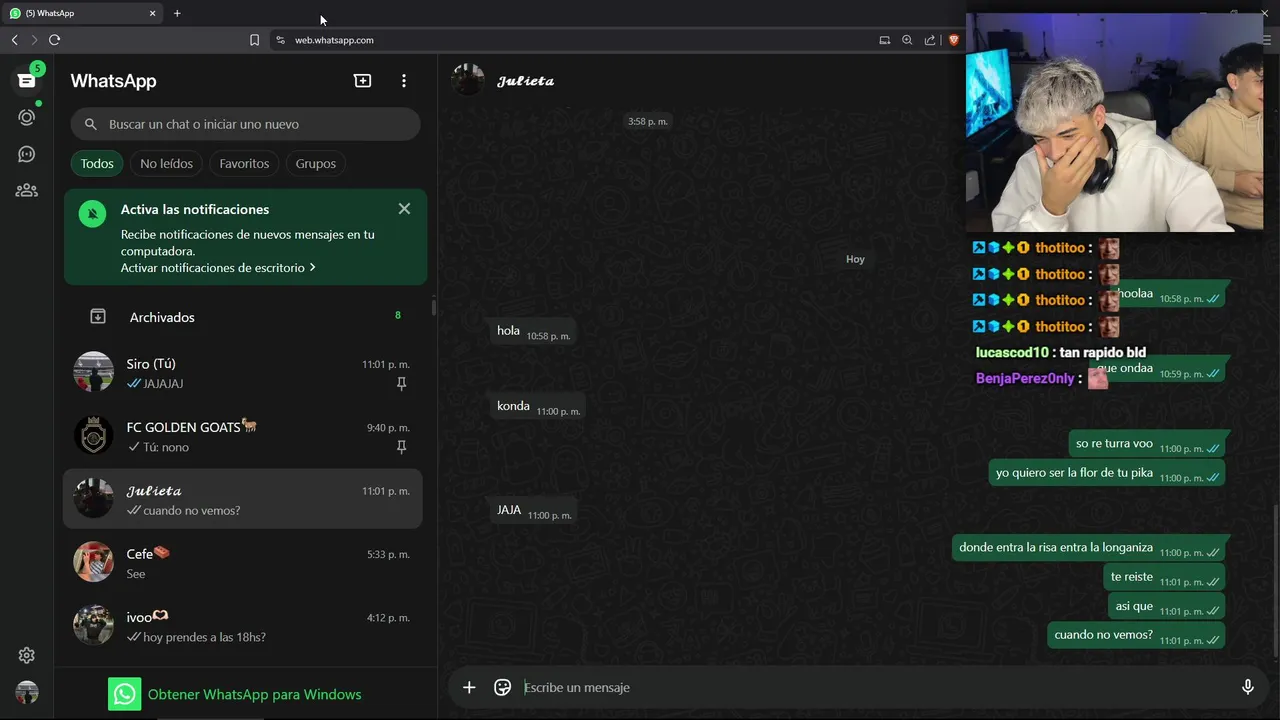Click the FC GOLDEN GOATS group avatar
This screenshot has height=720, width=1280.
coord(94,435)
